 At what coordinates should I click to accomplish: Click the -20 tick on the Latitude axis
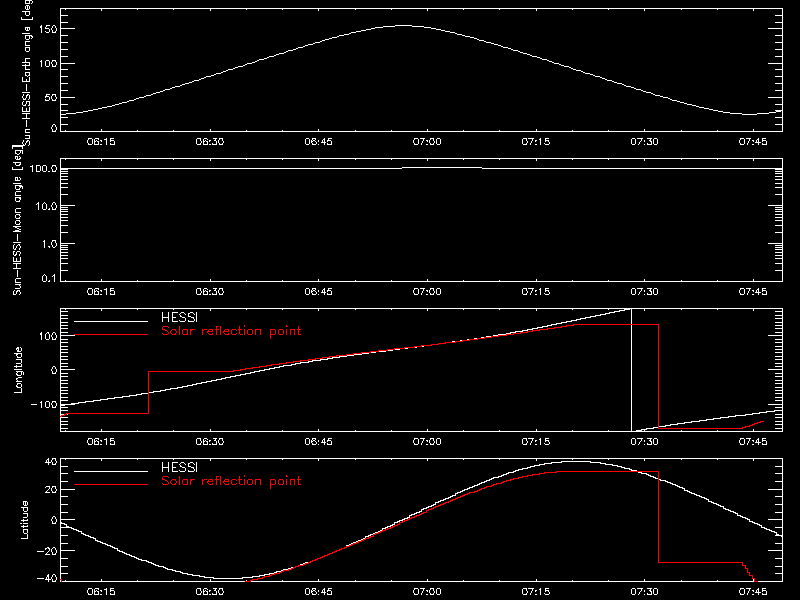coord(47,551)
